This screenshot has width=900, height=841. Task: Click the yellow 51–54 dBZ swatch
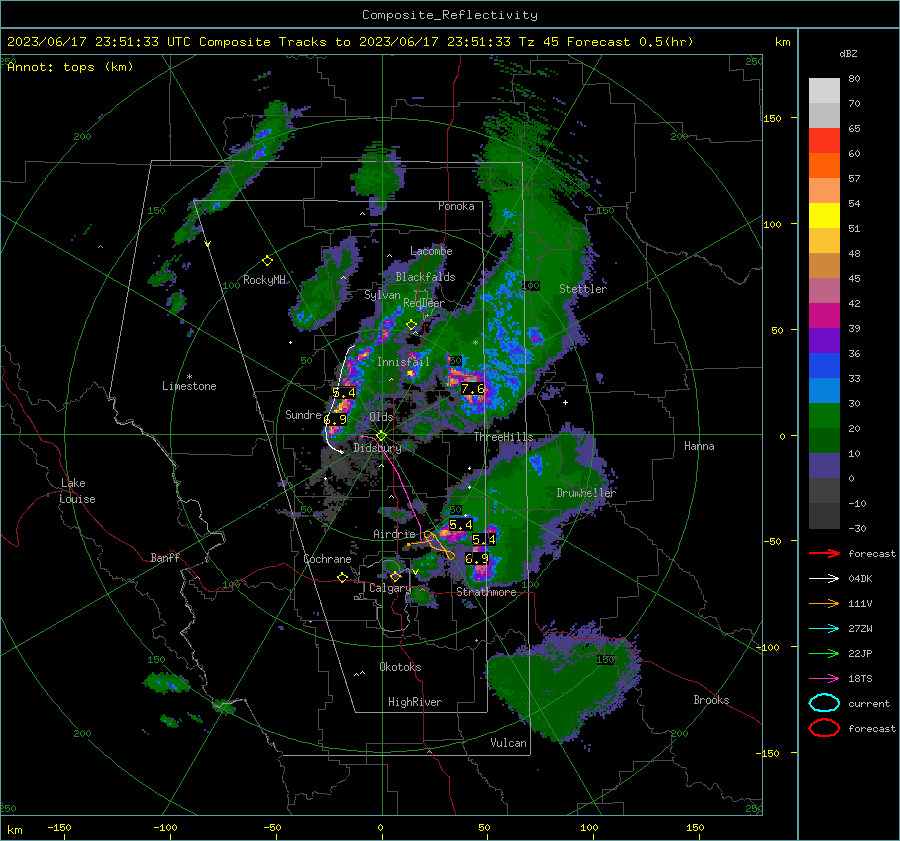[x=824, y=216]
